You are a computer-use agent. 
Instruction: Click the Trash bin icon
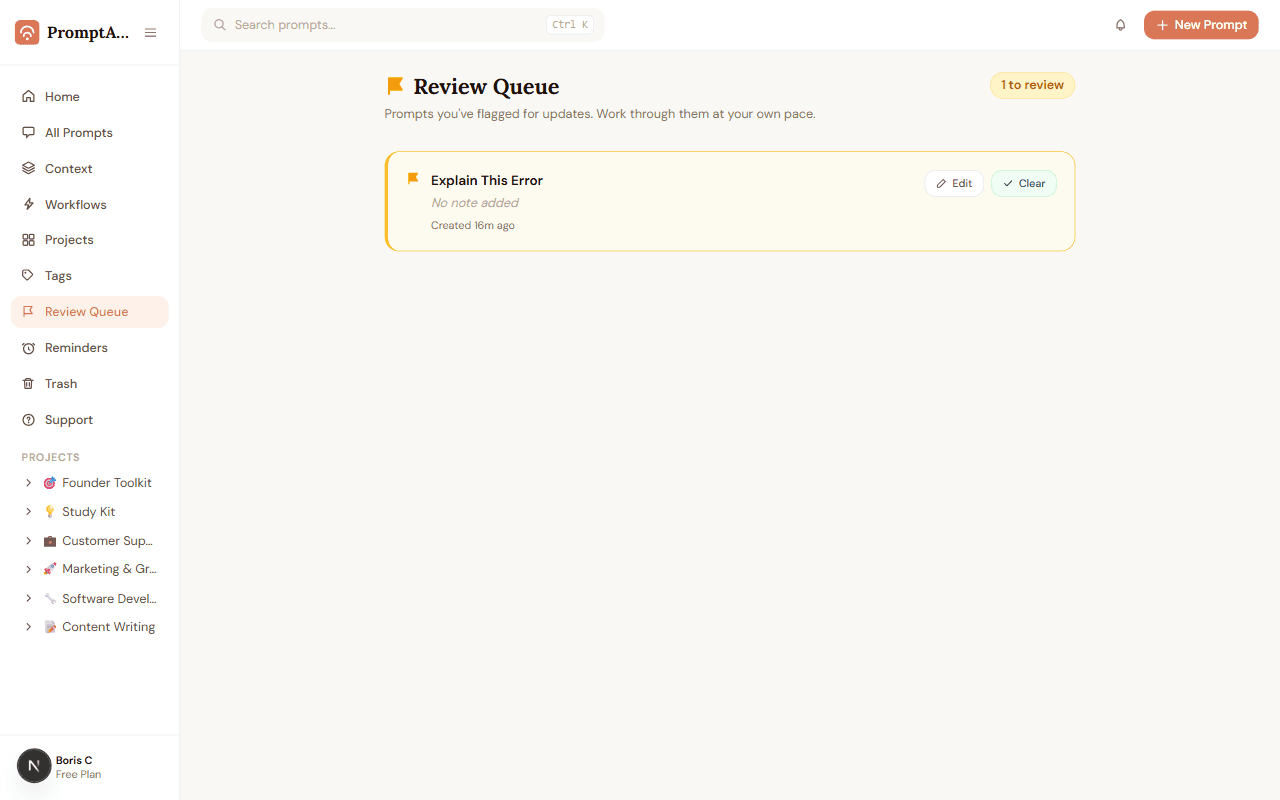point(28,384)
